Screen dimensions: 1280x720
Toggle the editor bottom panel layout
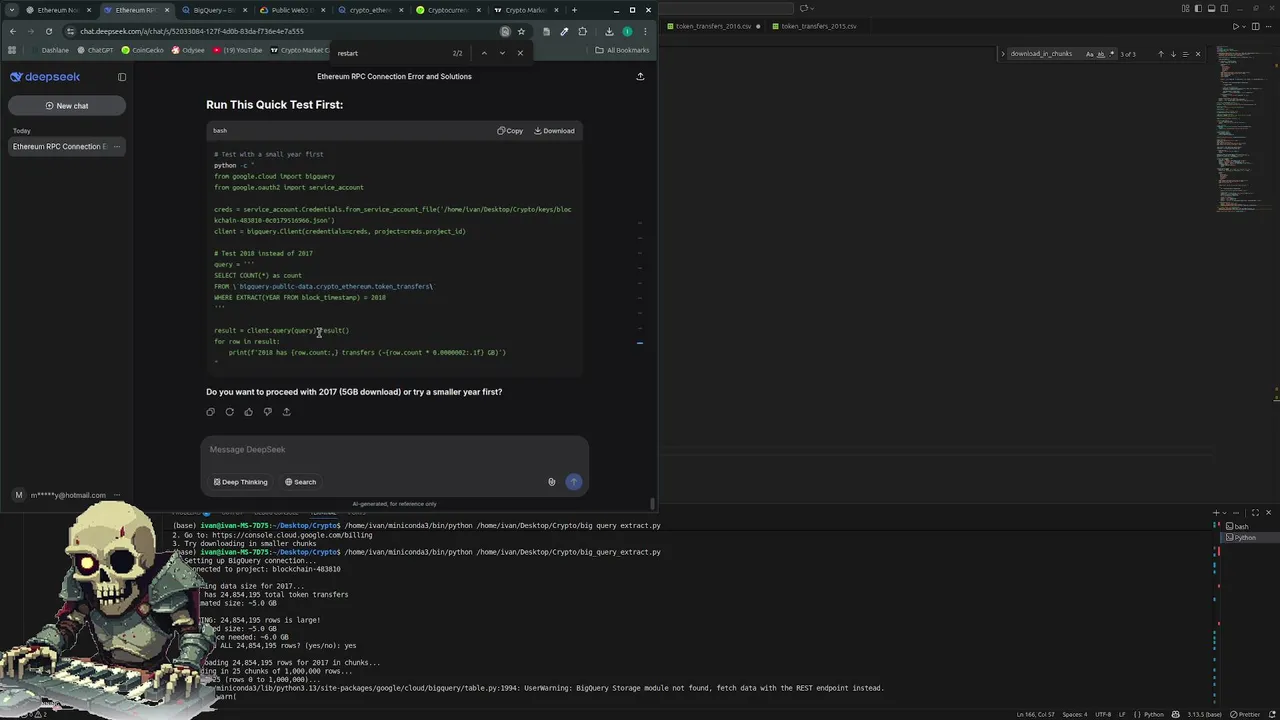pos(1212,9)
